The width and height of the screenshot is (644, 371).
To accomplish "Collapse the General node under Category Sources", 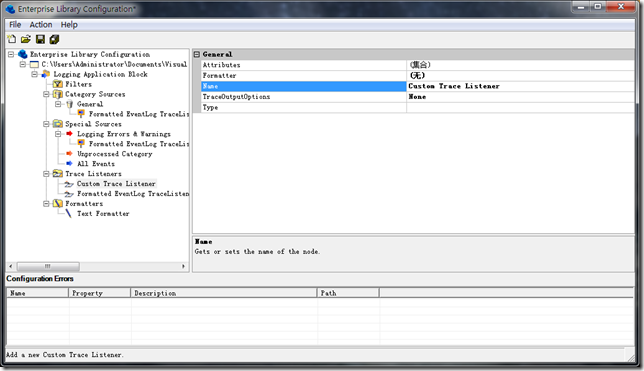I will click(58, 104).
